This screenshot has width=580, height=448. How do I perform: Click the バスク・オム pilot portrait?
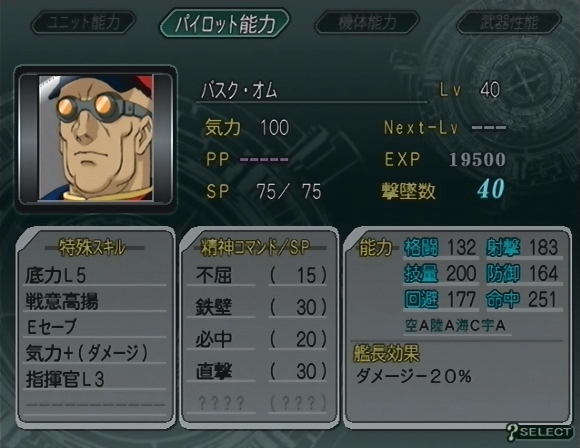(96, 138)
